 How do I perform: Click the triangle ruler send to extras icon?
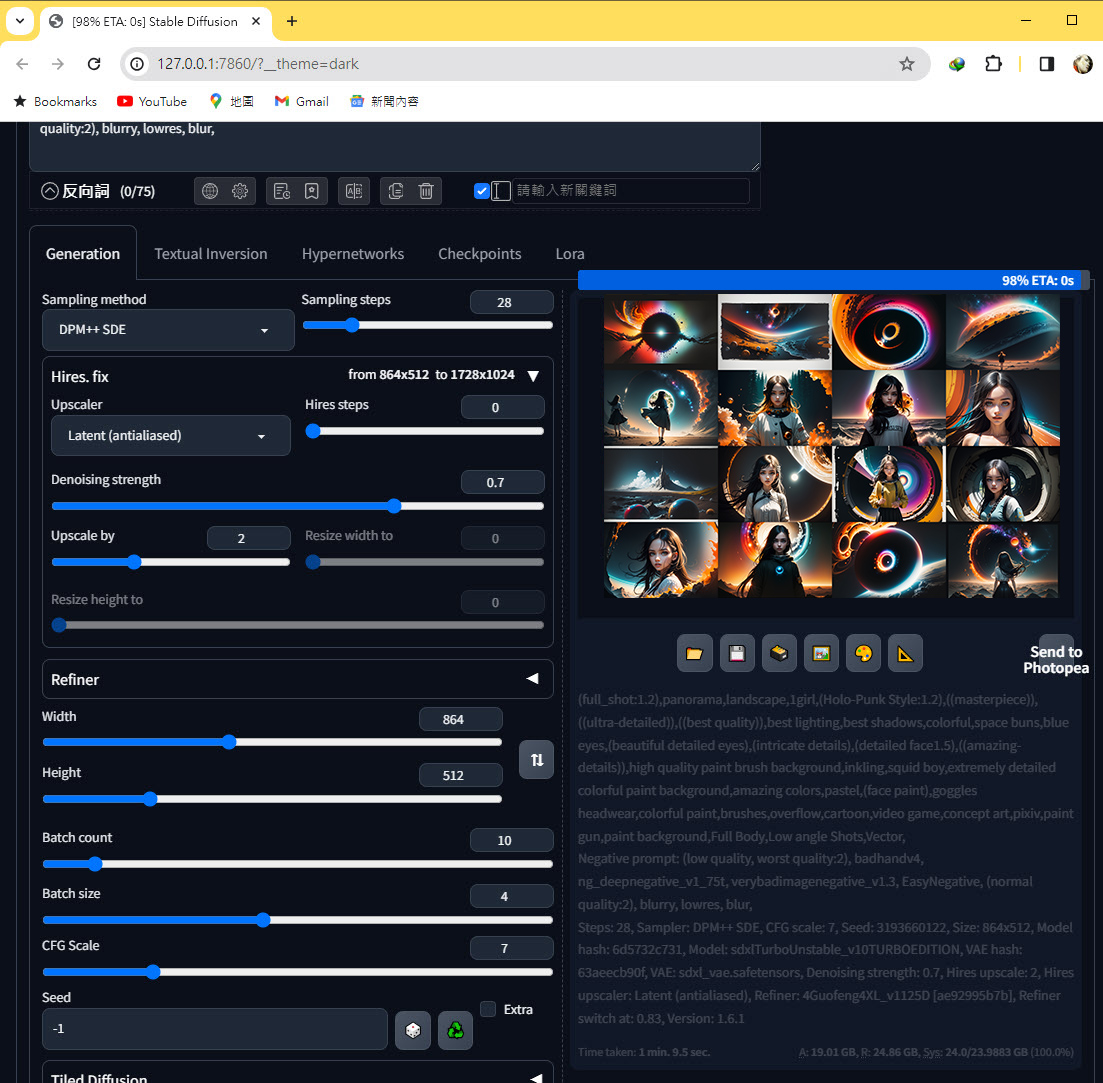905,653
